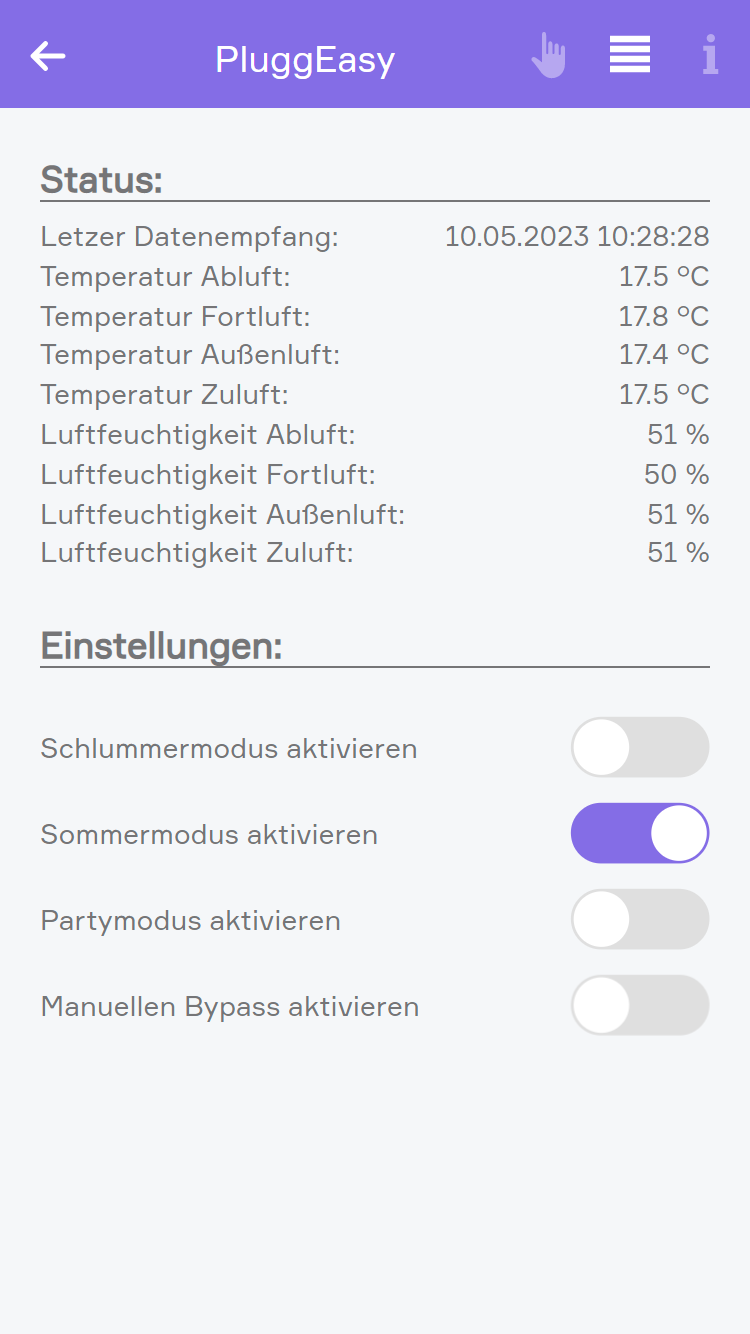Click the Sommermodus aktivieren label text
The image size is (750, 1334).
point(209,834)
